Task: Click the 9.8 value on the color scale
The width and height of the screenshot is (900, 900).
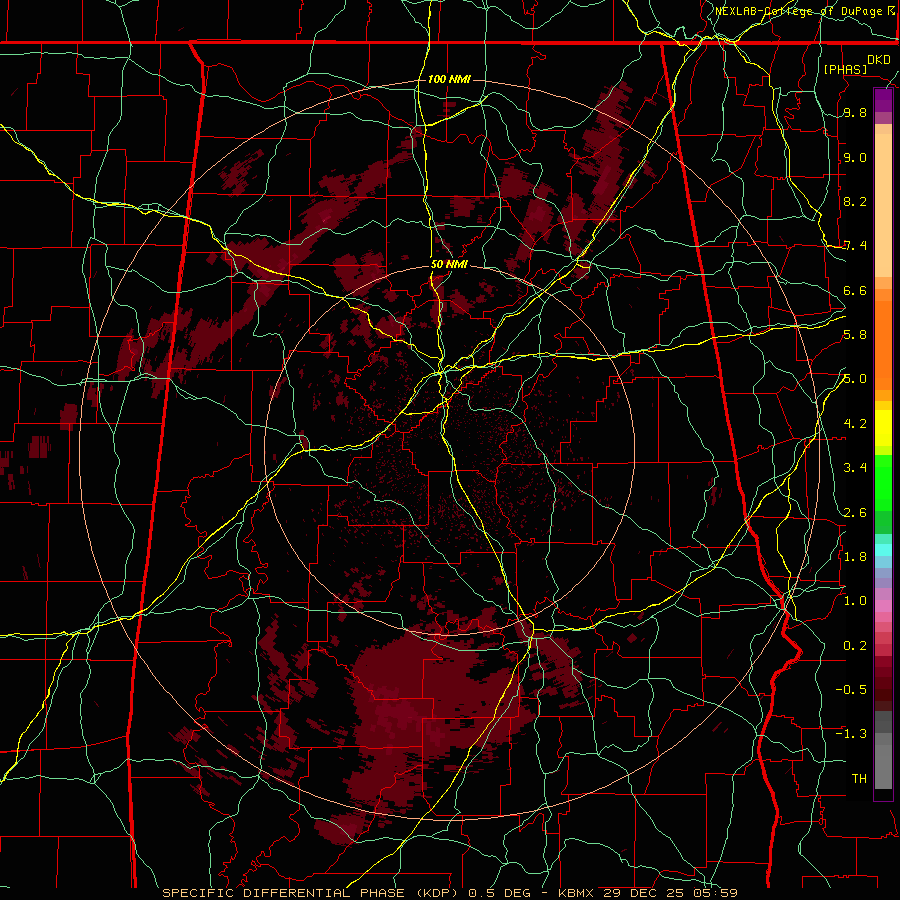Action: coord(855,113)
